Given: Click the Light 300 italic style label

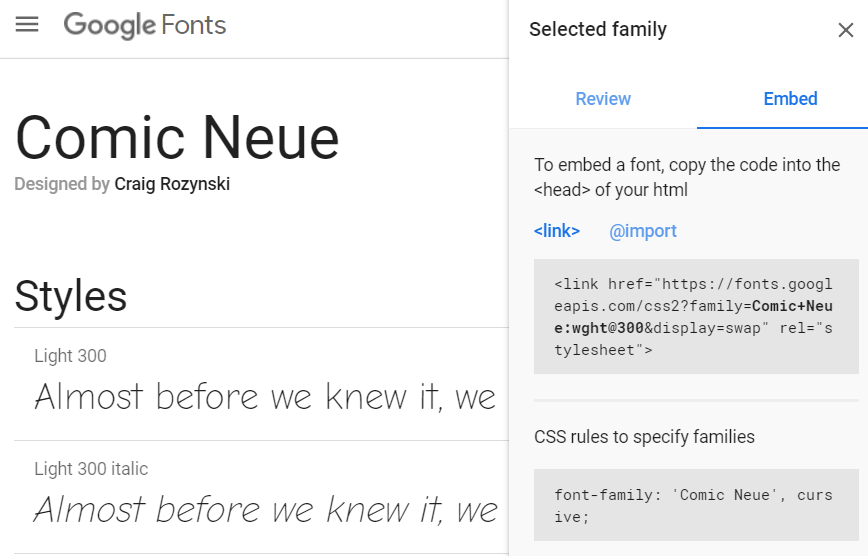Looking at the screenshot, I should [x=91, y=469].
